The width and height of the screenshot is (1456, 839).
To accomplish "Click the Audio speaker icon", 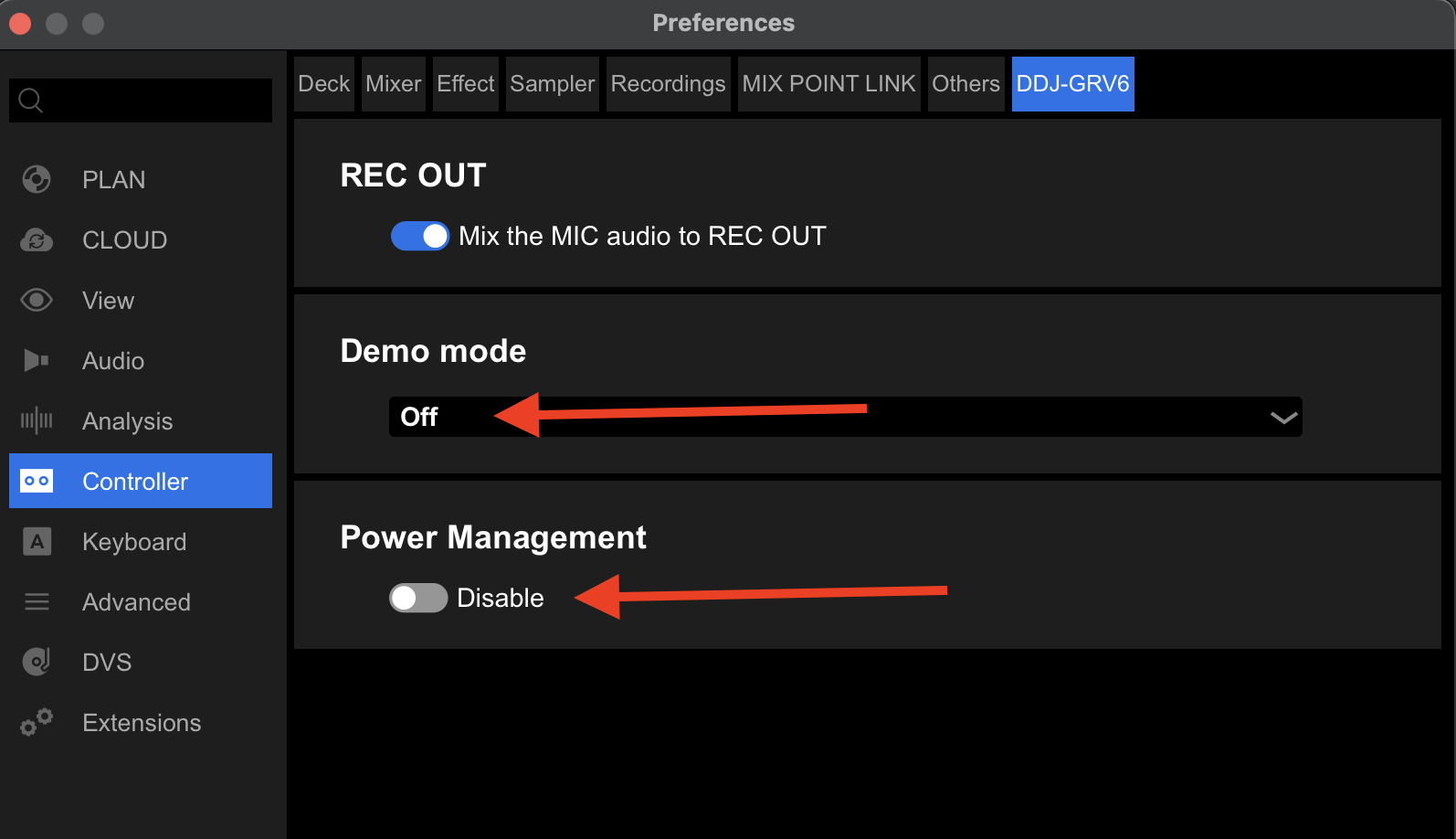I will tap(37, 361).
